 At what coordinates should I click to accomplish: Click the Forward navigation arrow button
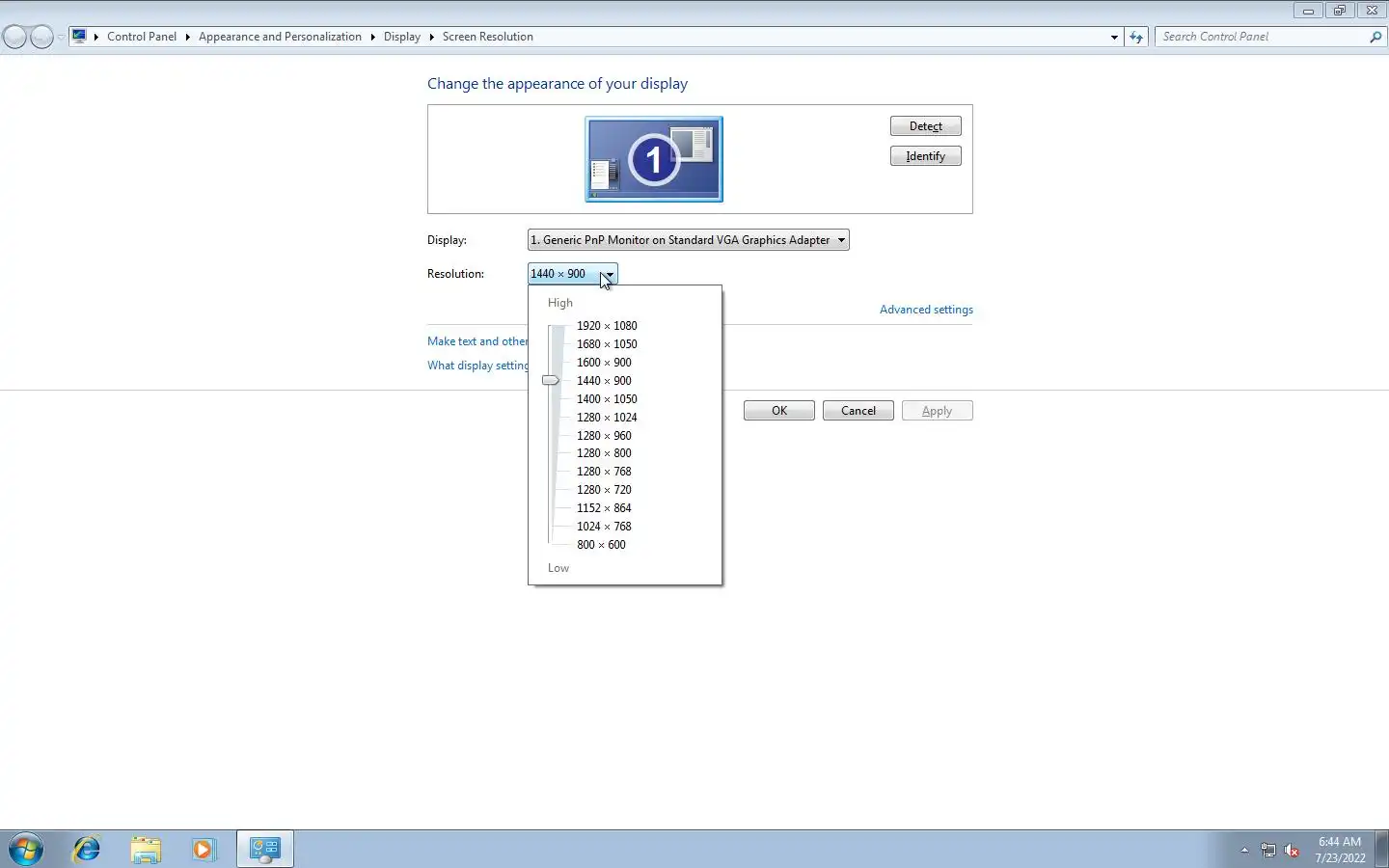tap(41, 38)
